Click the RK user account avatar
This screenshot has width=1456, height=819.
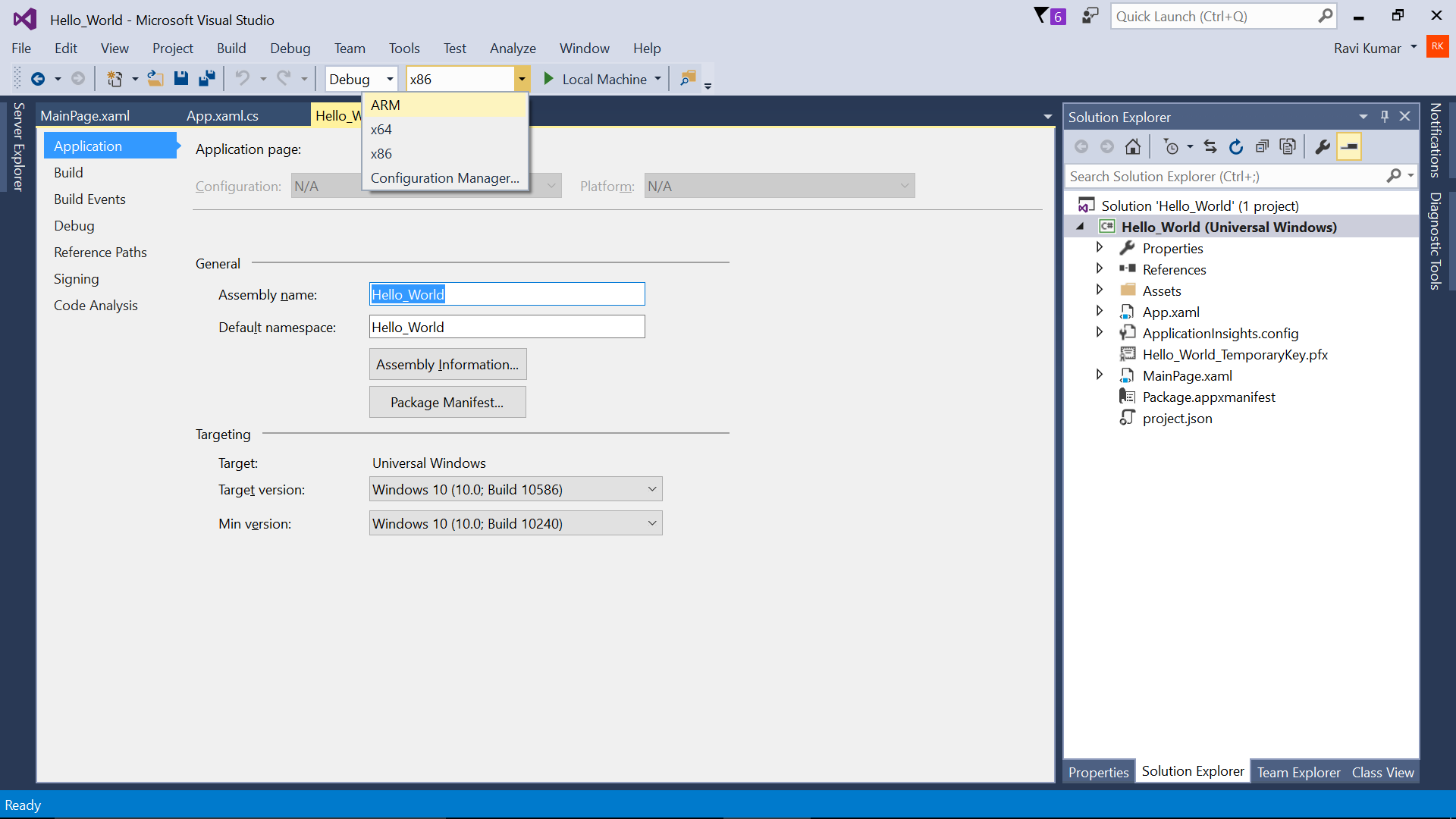click(1437, 47)
